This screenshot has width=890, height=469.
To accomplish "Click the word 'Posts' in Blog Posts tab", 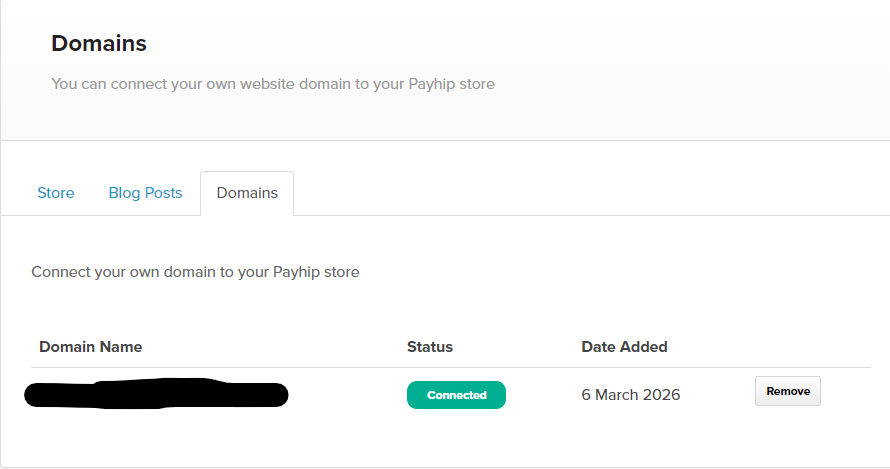I will [x=163, y=193].
